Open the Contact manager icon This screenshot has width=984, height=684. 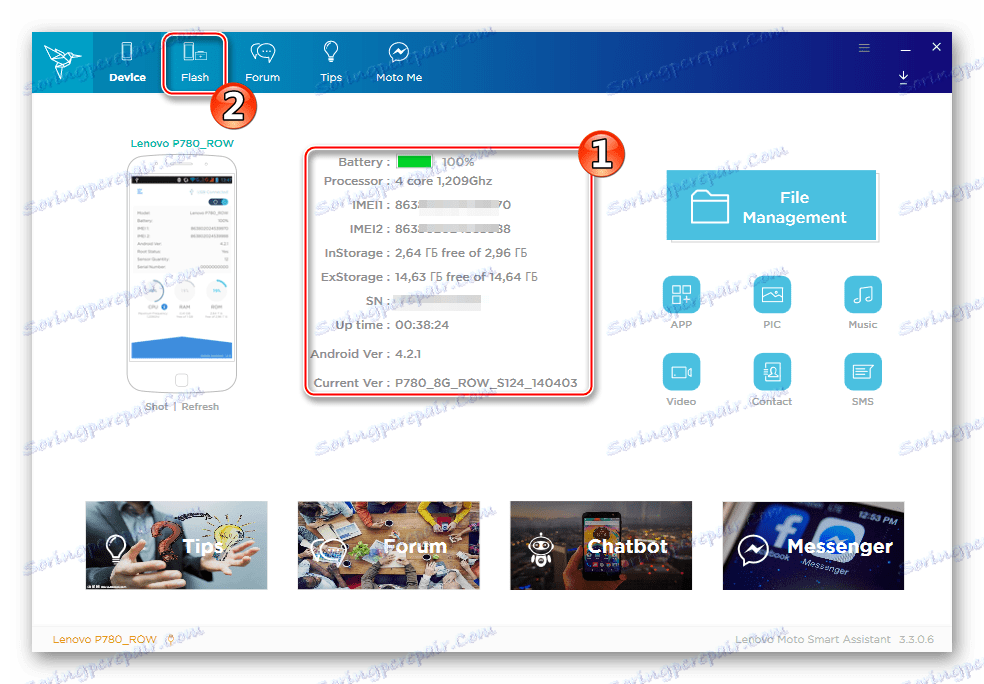pyautogui.click(x=772, y=371)
